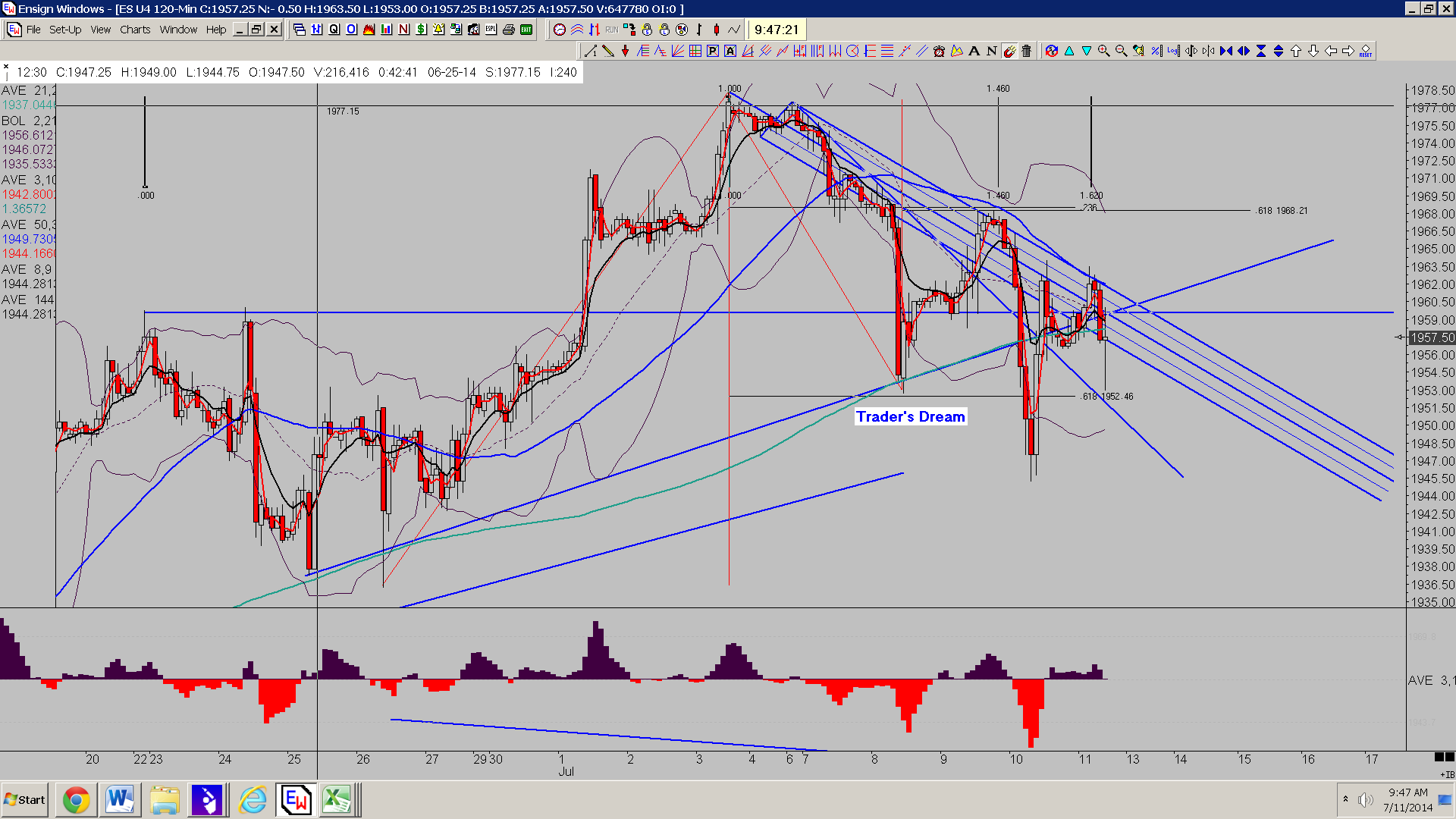The image size is (1456, 819).
Task: Toggle the Log scale button
Action: click(1173, 51)
